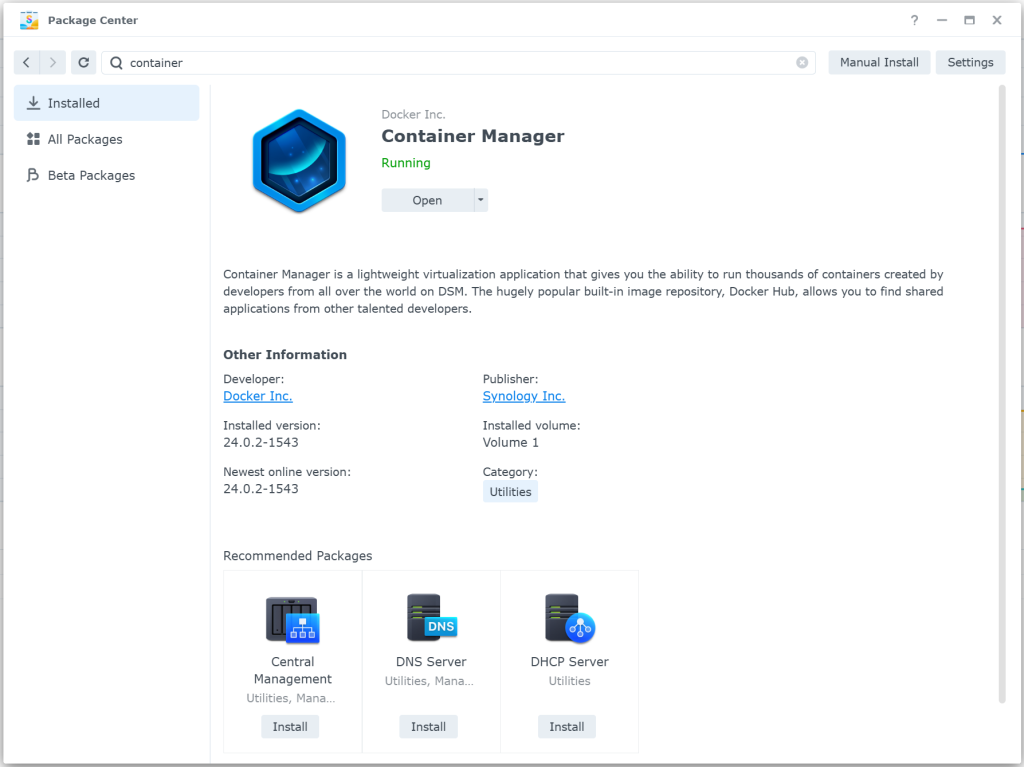The image size is (1024, 767).
Task: Click the All Packages grid icon
Action: [33, 139]
